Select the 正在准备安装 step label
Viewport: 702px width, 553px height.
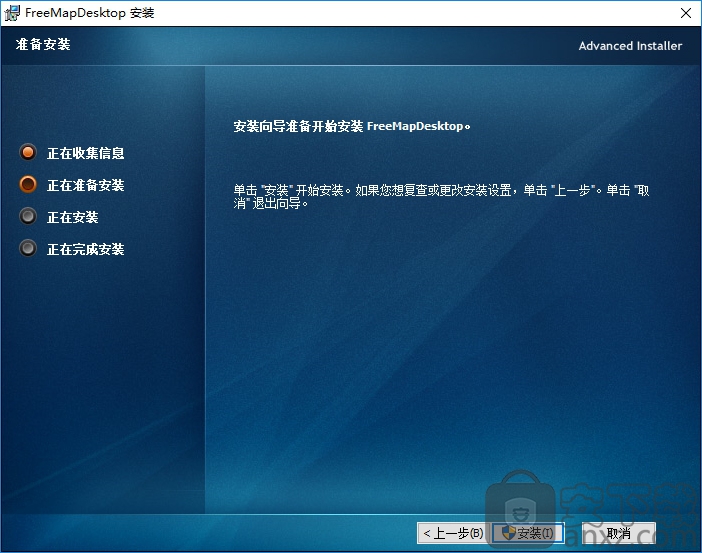(86, 185)
